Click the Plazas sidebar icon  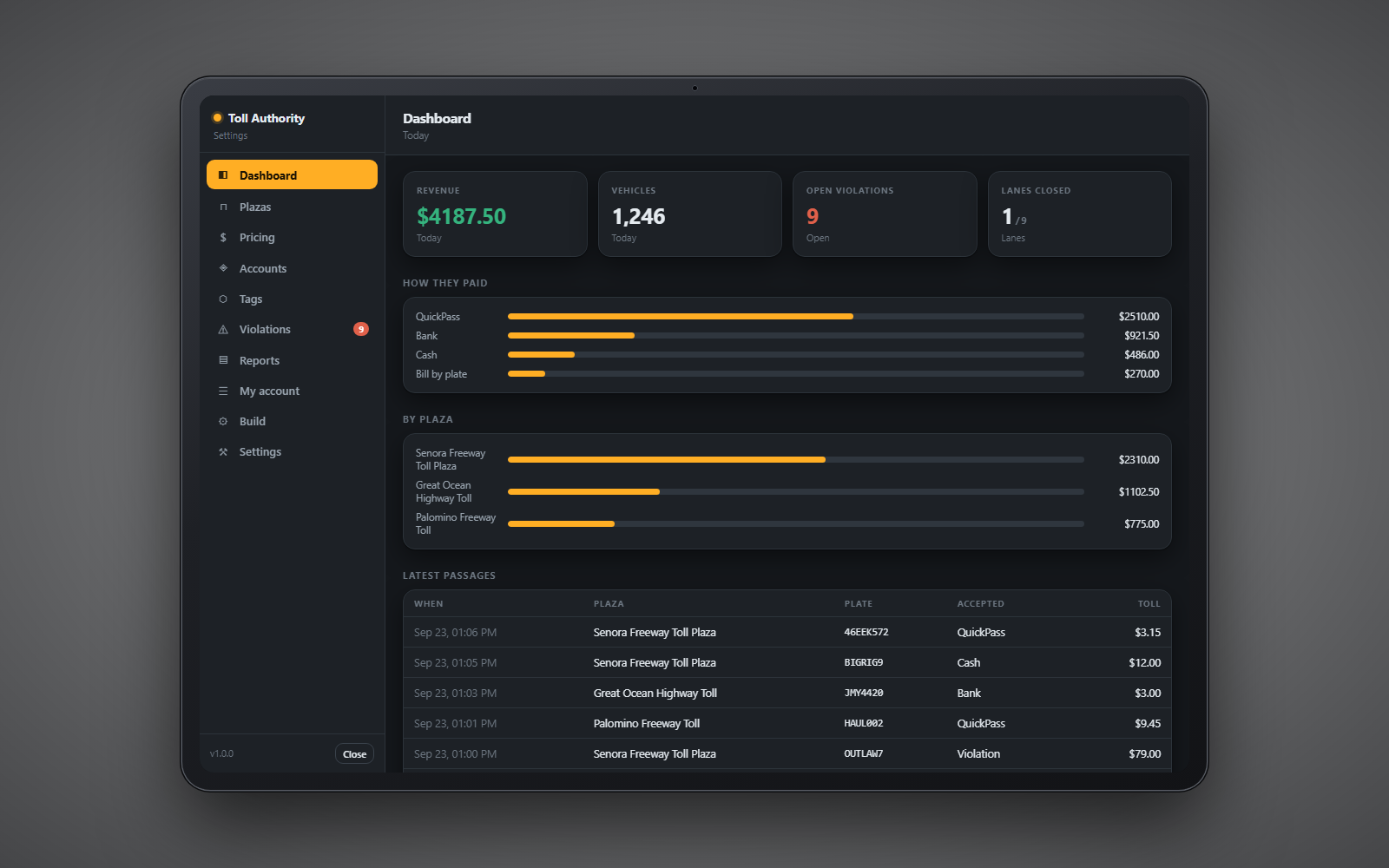coord(223,207)
